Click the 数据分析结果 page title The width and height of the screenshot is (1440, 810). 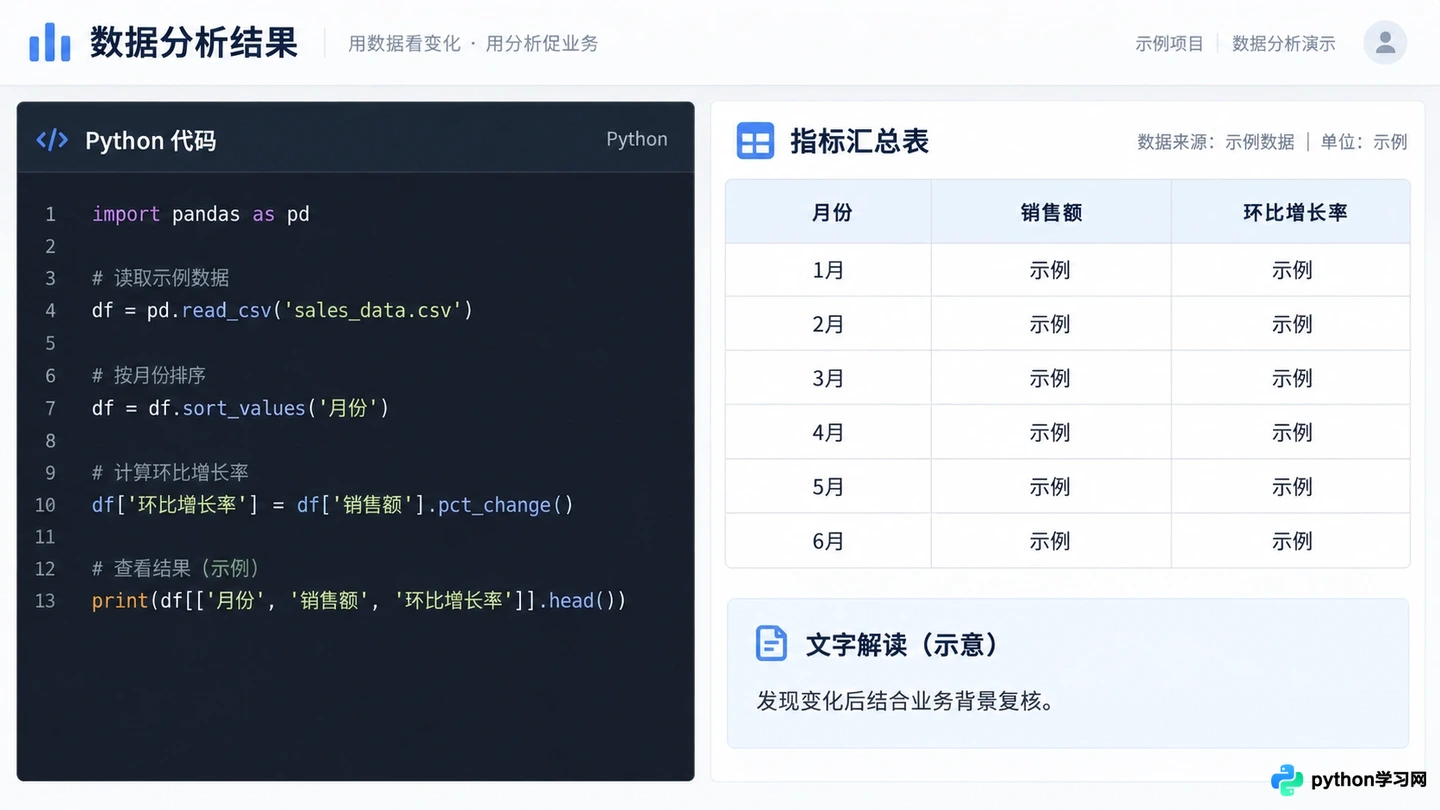194,43
